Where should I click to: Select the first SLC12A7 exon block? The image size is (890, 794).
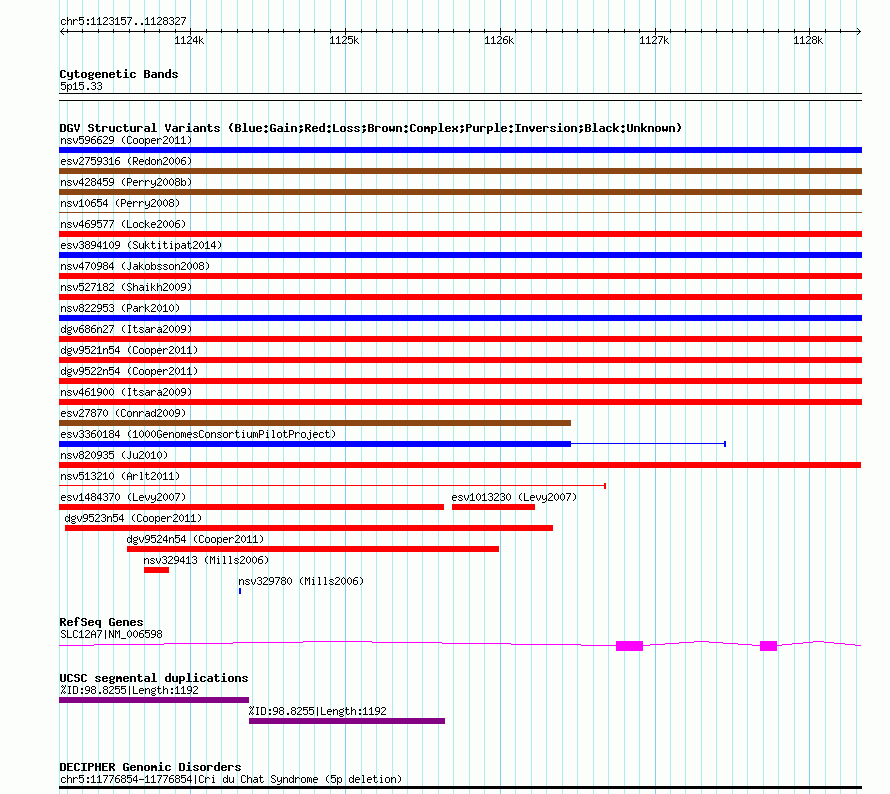coord(629,646)
